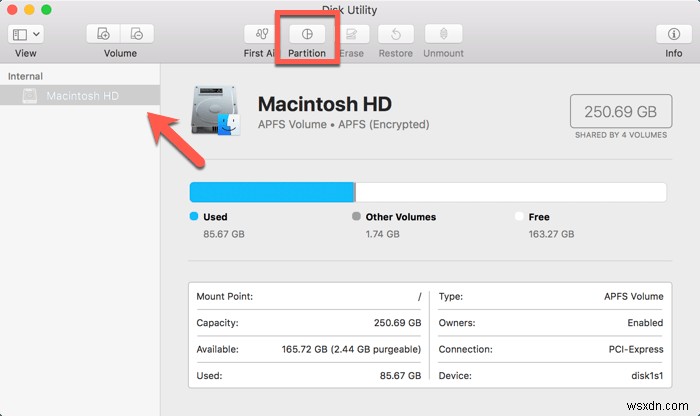Click the Free legend label
This screenshot has height=416, width=700.
click(x=539, y=217)
